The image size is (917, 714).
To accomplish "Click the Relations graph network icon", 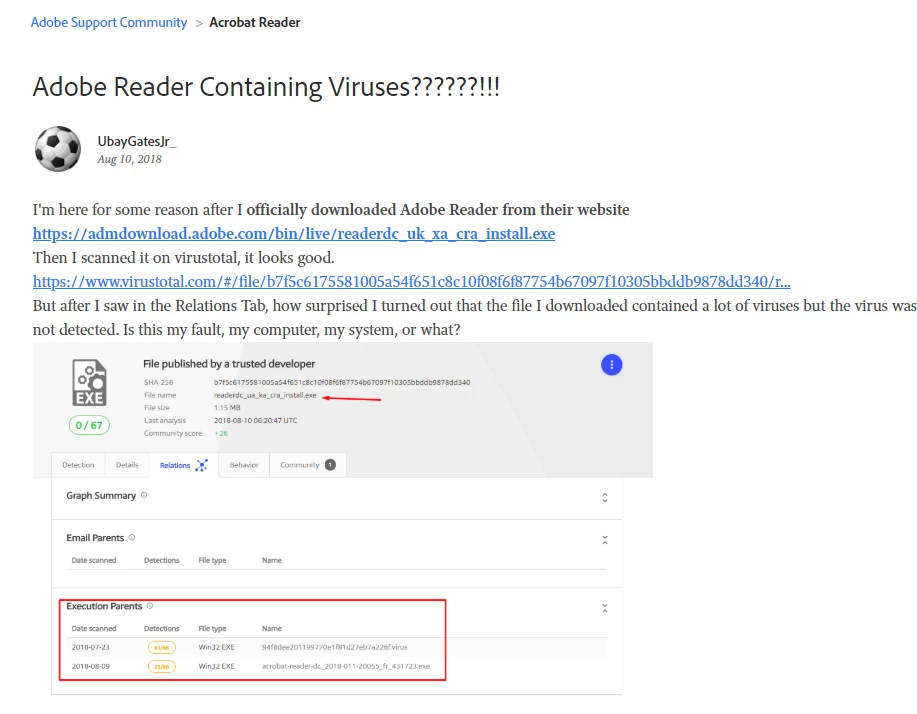I will point(202,465).
